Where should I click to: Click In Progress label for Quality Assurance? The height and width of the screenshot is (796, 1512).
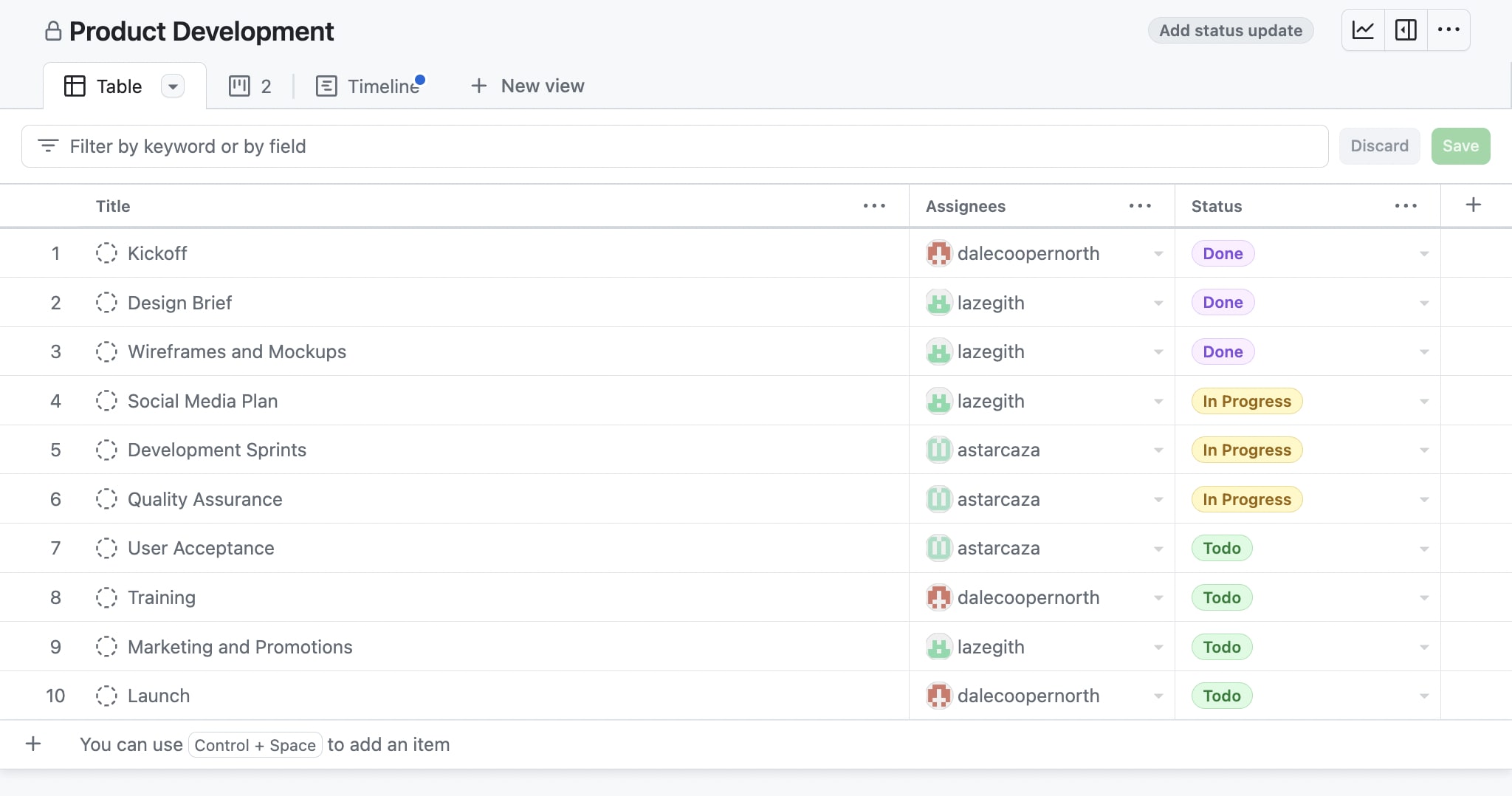[1247, 499]
